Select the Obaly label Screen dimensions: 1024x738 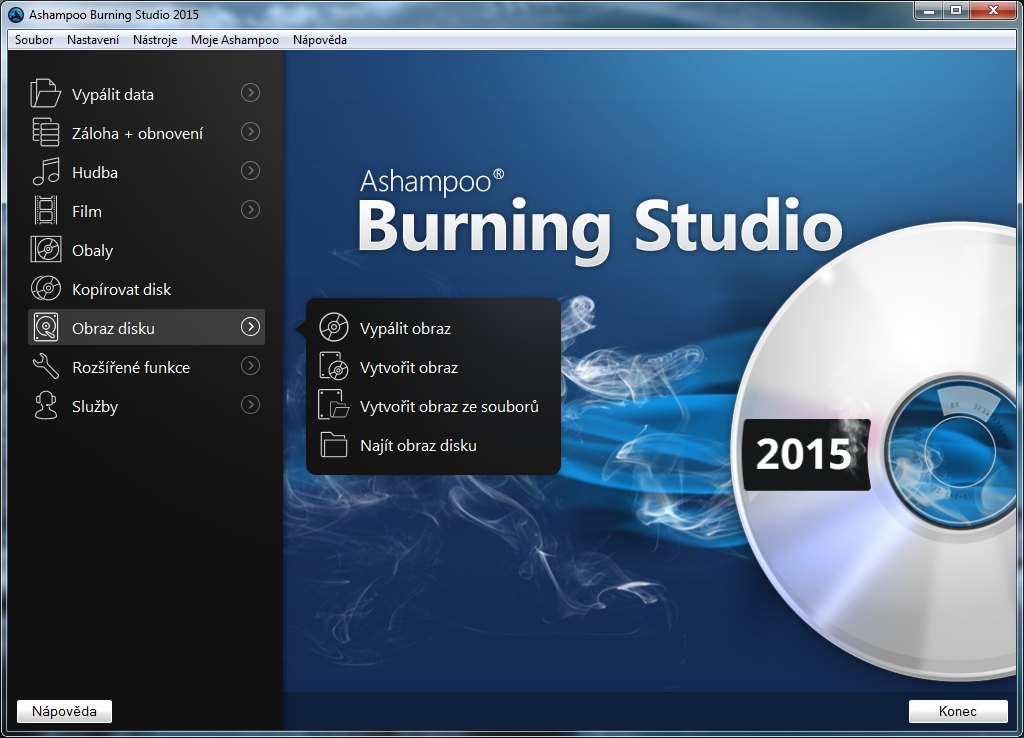coord(92,251)
